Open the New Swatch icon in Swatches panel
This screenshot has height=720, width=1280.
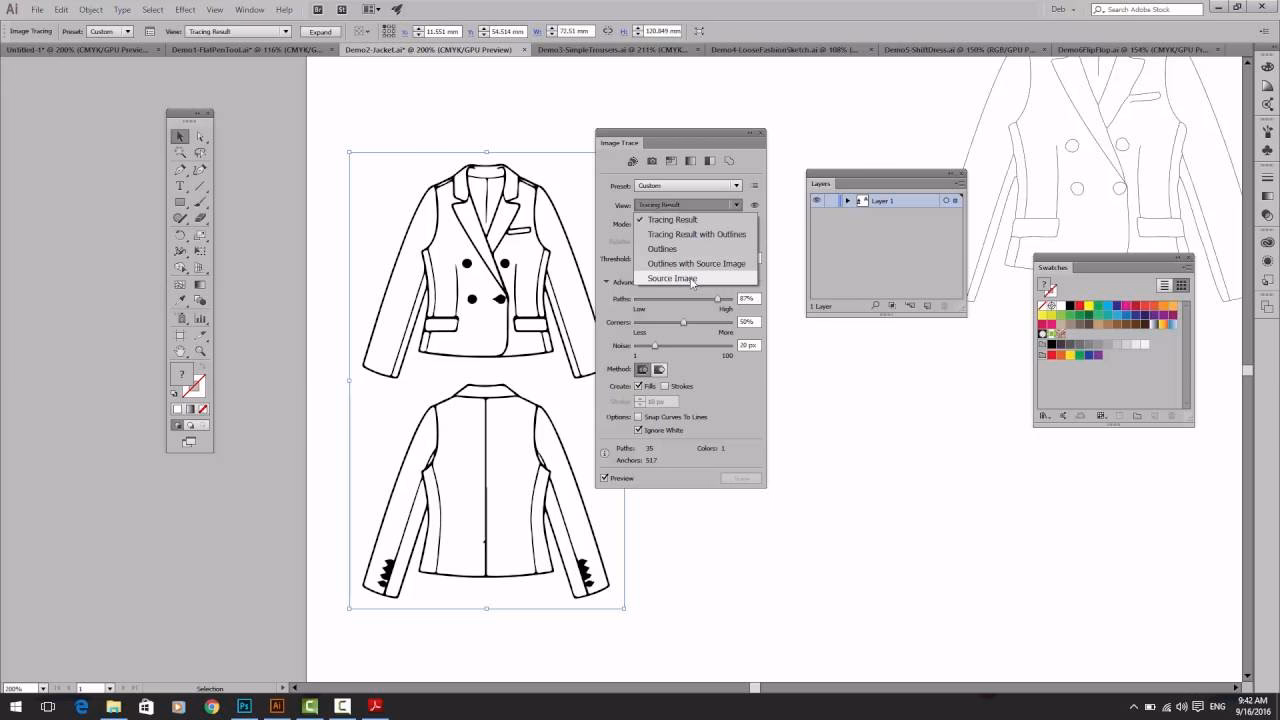pyautogui.click(x=1155, y=416)
